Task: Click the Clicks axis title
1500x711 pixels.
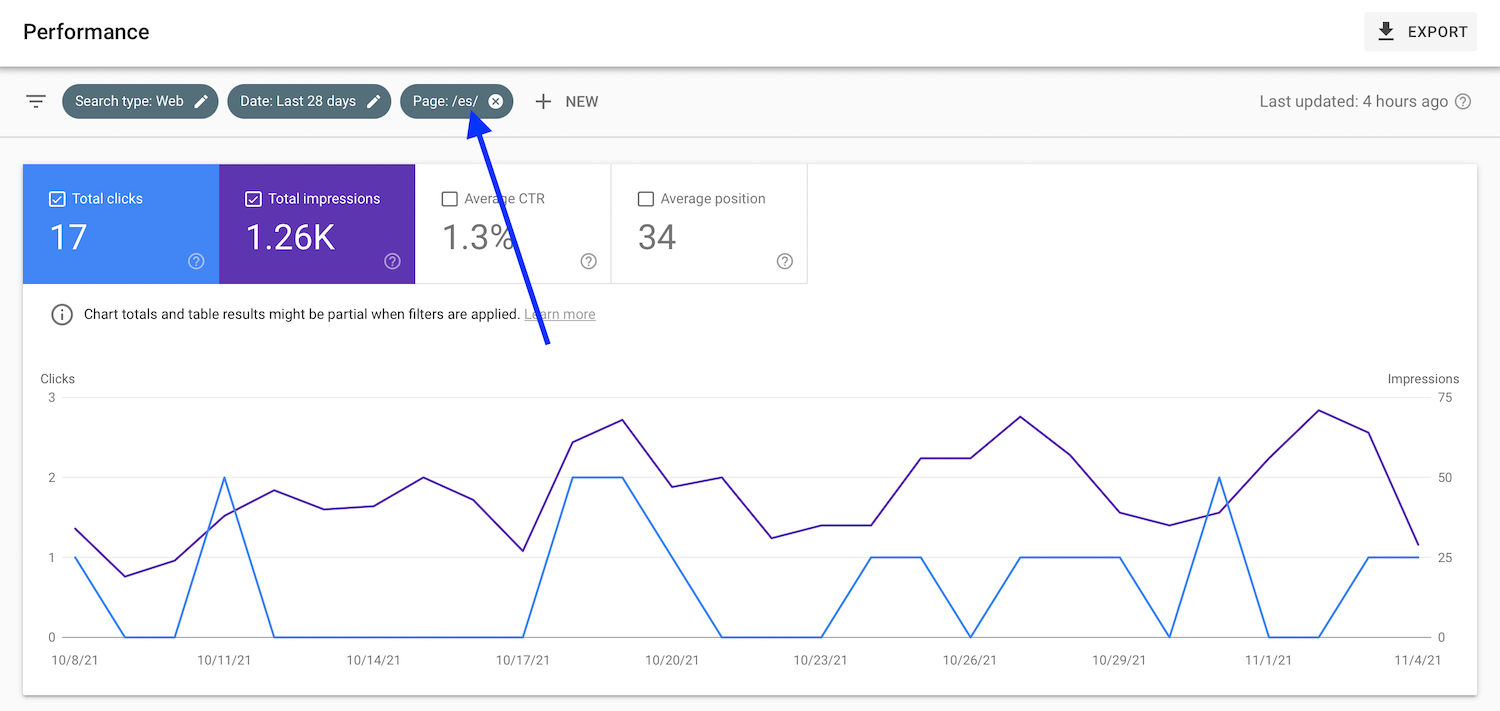Action: pos(58,379)
